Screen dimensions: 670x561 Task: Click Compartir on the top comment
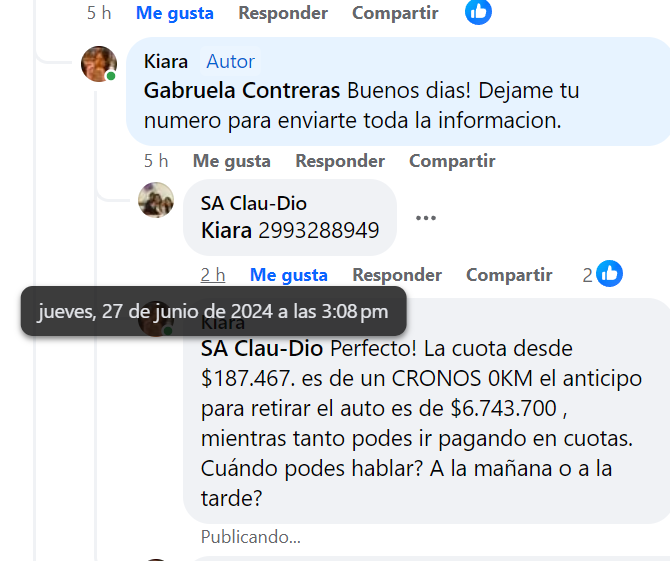(x=395, y=13)
